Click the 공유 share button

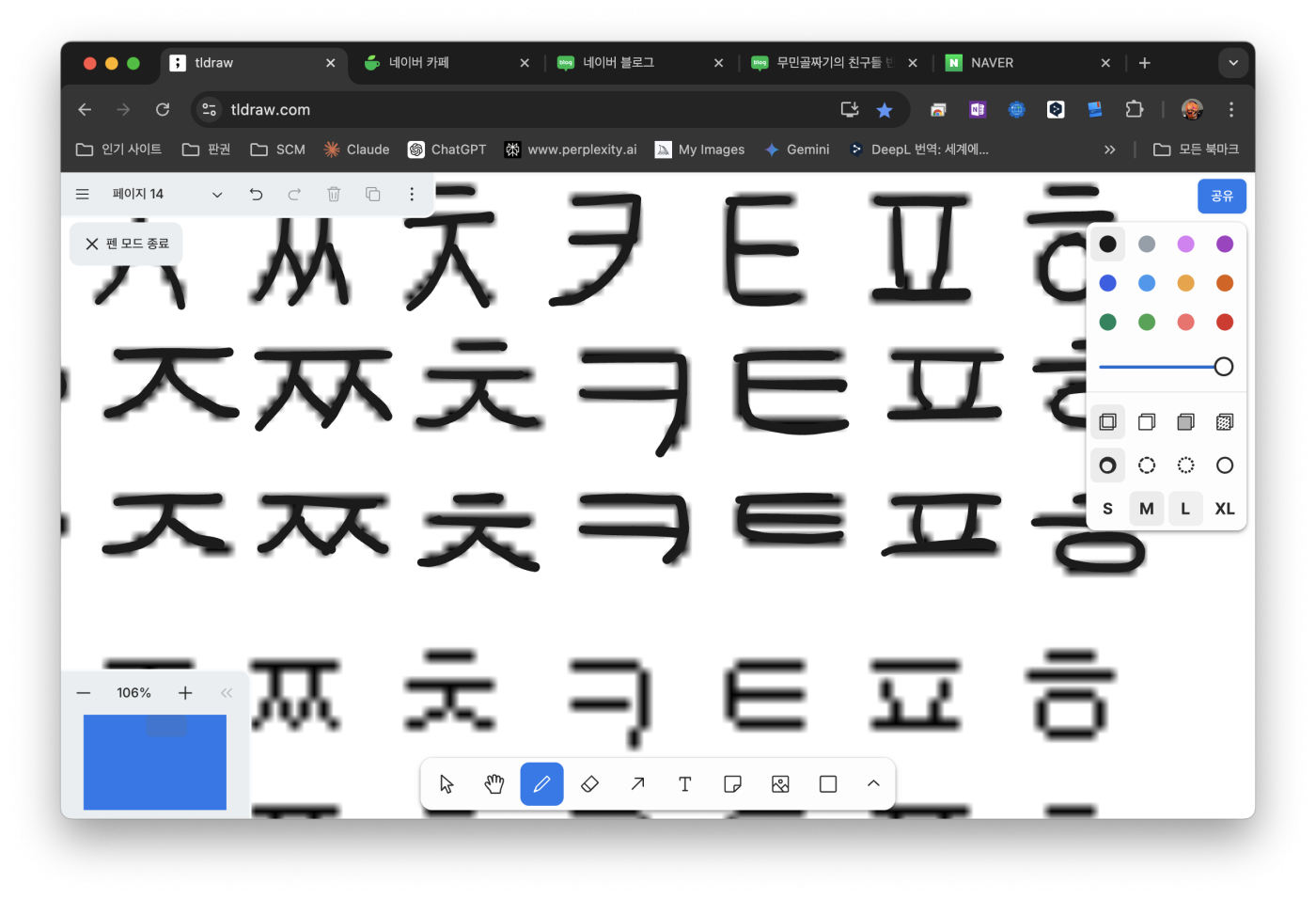tap(1222, 196)
